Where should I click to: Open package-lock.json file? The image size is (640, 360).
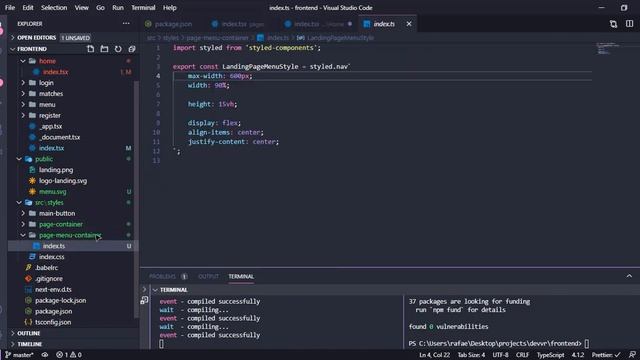coord(60,300)
